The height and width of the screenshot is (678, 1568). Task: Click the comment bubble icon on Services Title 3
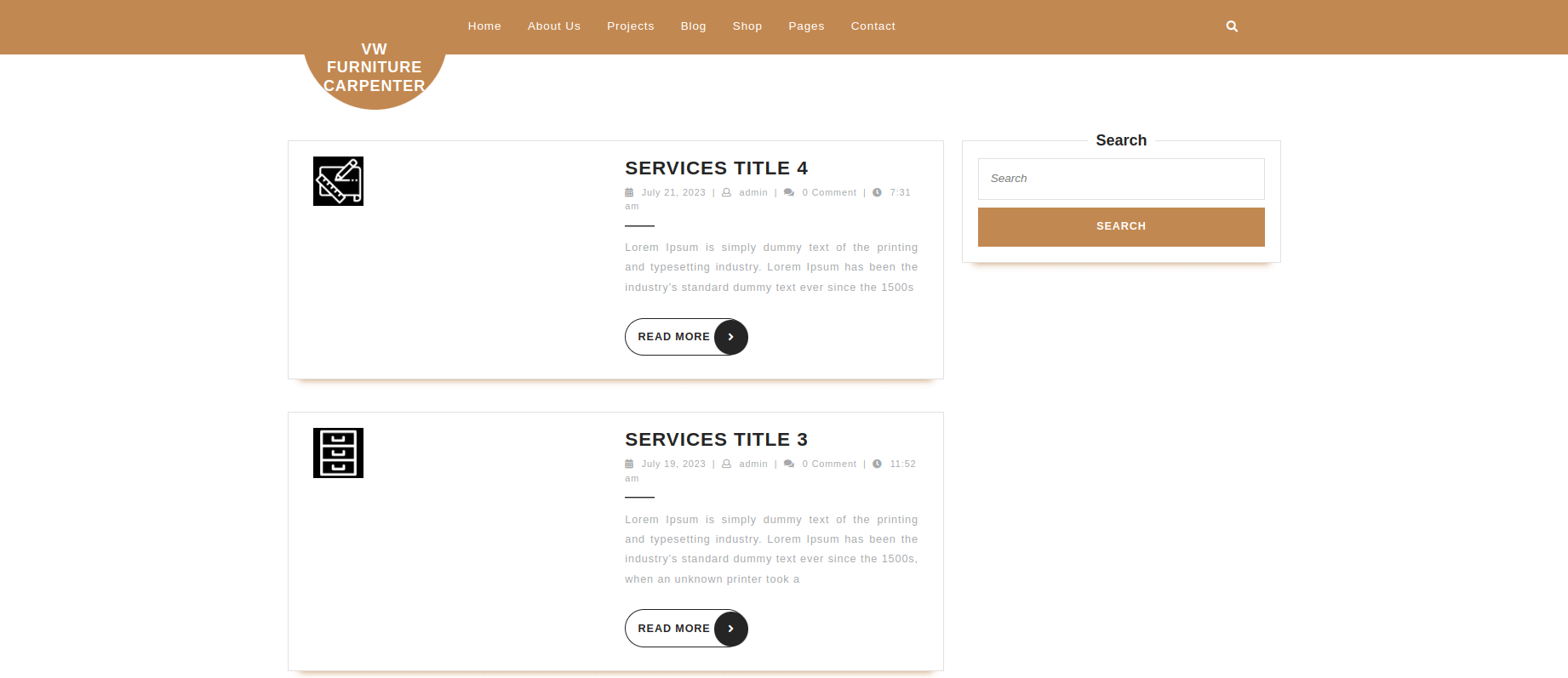pos(789,464)
